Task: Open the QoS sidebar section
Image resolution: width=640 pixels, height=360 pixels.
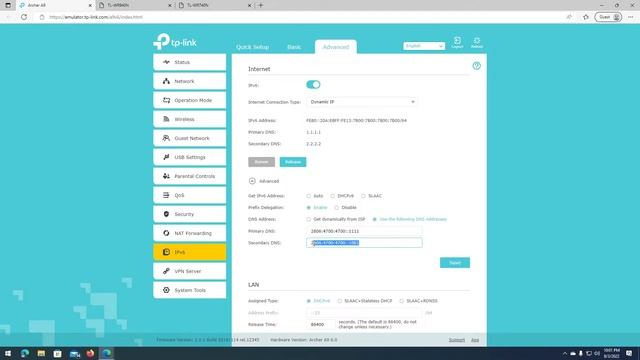Action: (x=189, y=195)
